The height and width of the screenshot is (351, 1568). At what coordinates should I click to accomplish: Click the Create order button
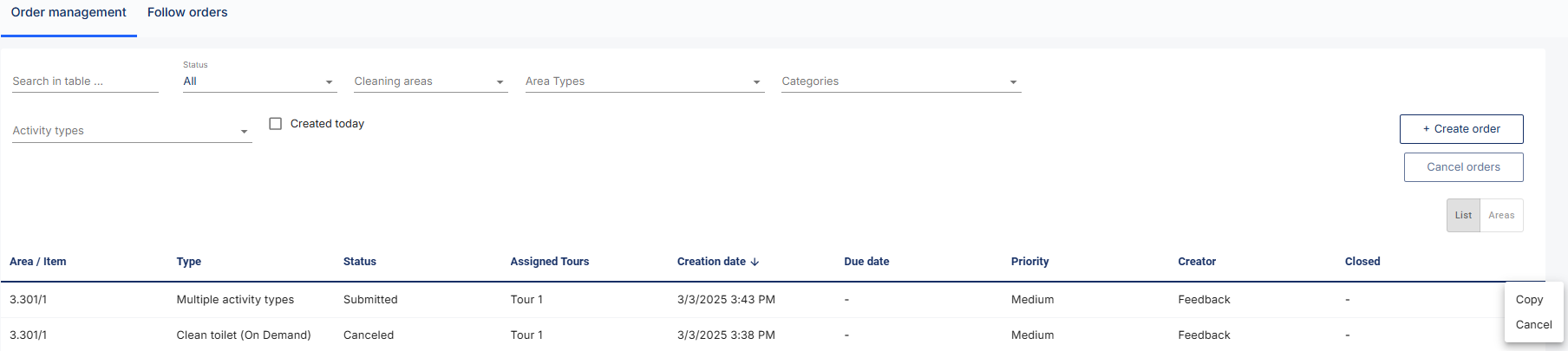point(1461,129)
